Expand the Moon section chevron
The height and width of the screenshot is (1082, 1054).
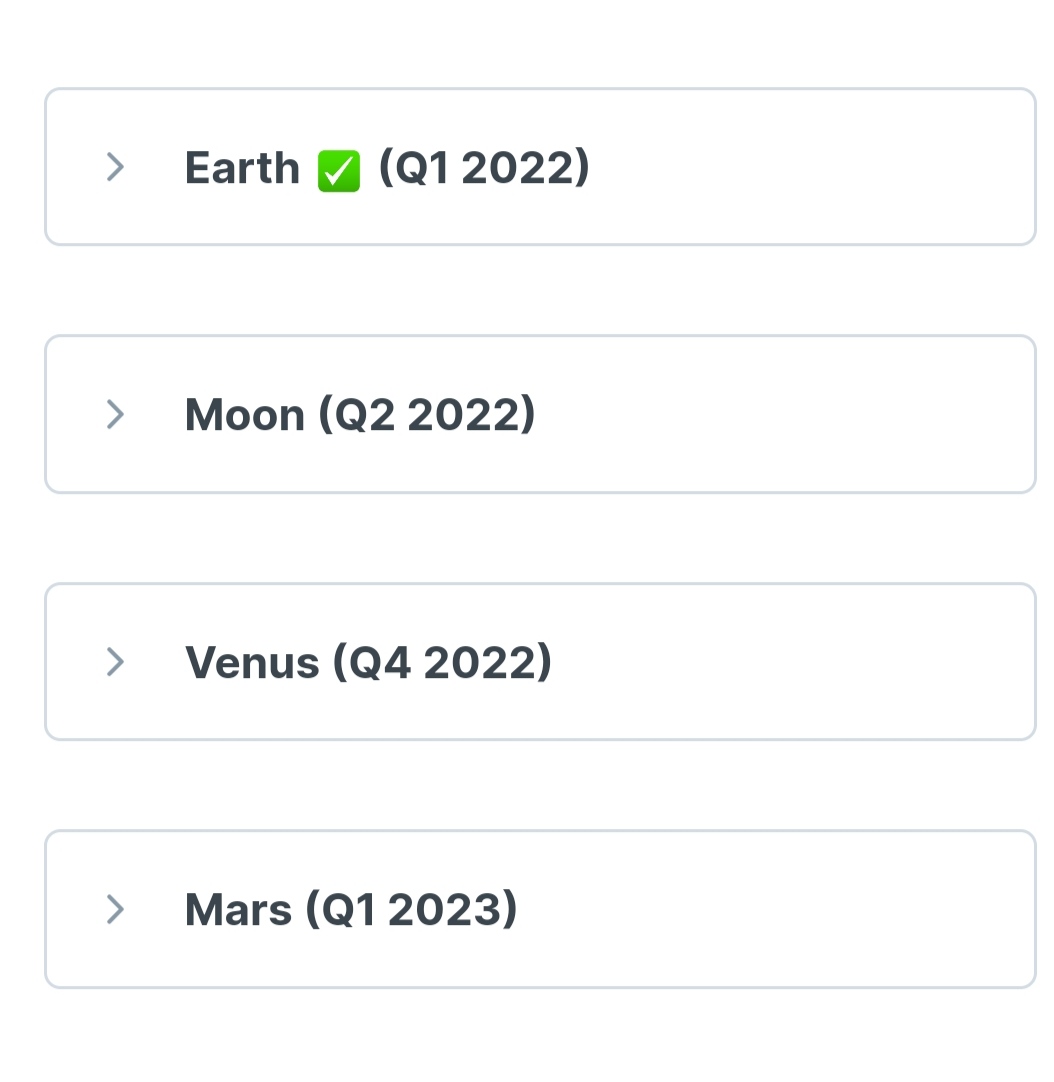pos(115,414)
